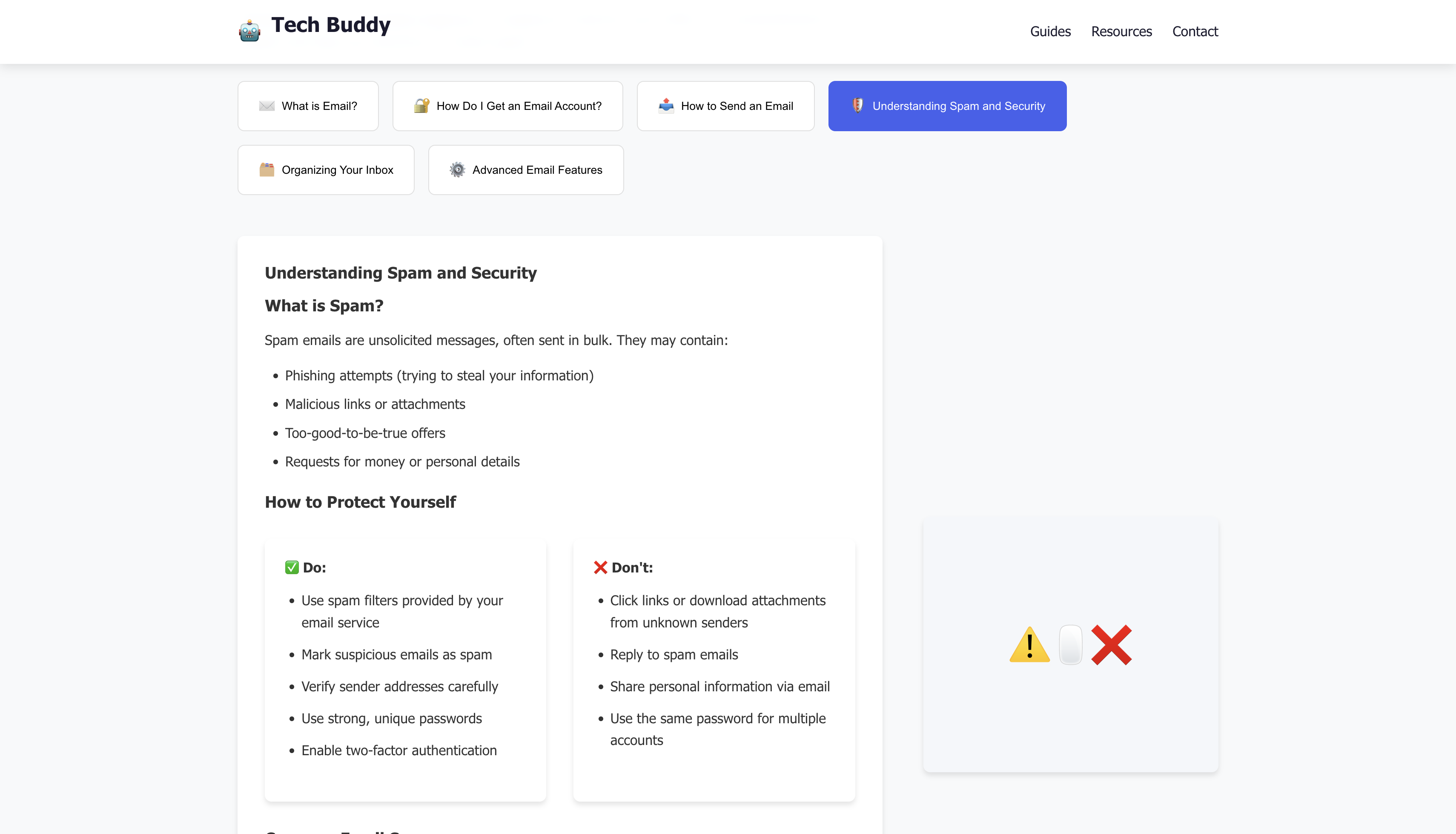The image size is (1456, 834).
Task: Open Advanced Email Features topic
Action: (x=537, y=170)
